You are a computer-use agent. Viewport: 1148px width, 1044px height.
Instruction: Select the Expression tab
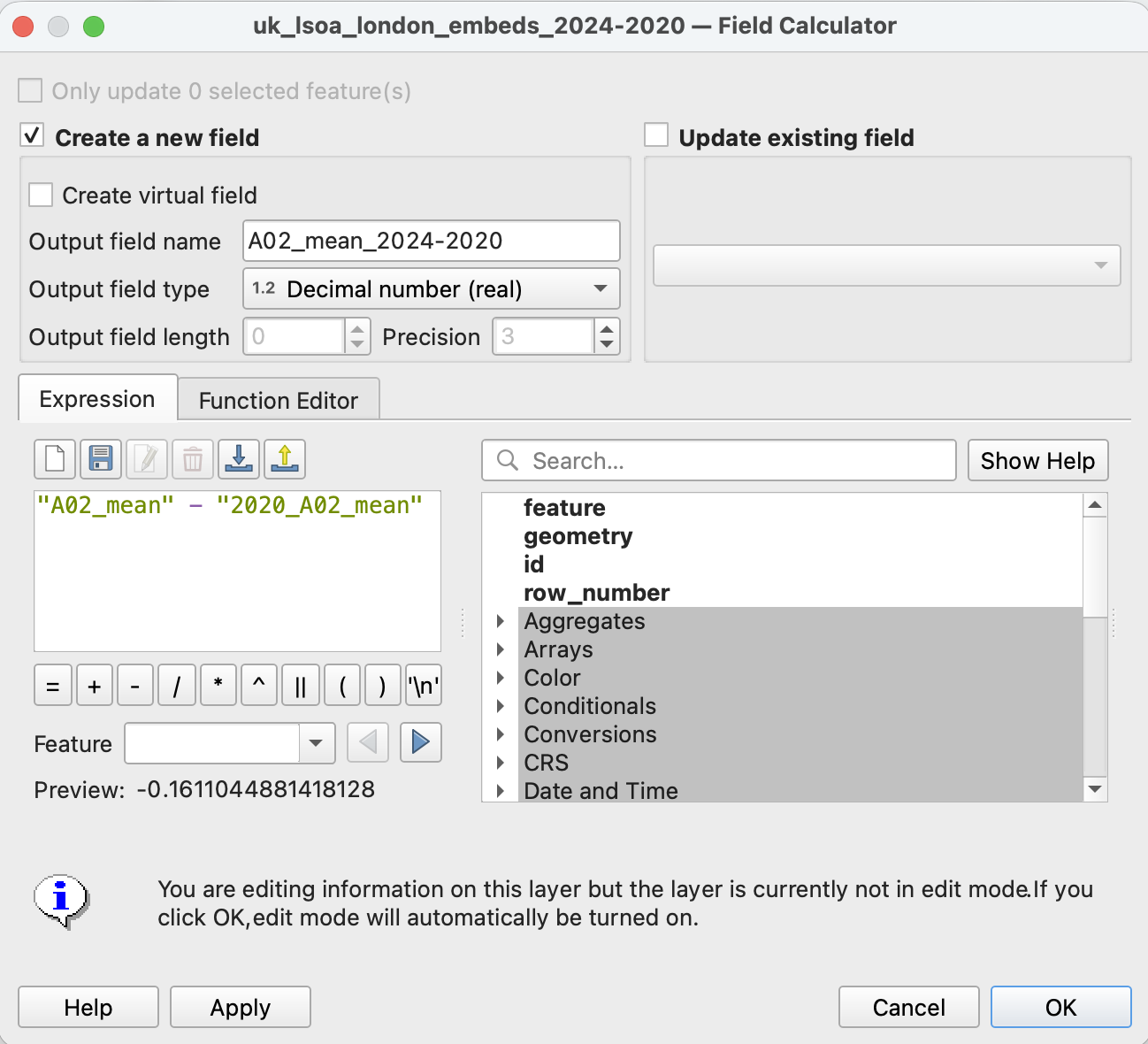(x=97, y=399)
